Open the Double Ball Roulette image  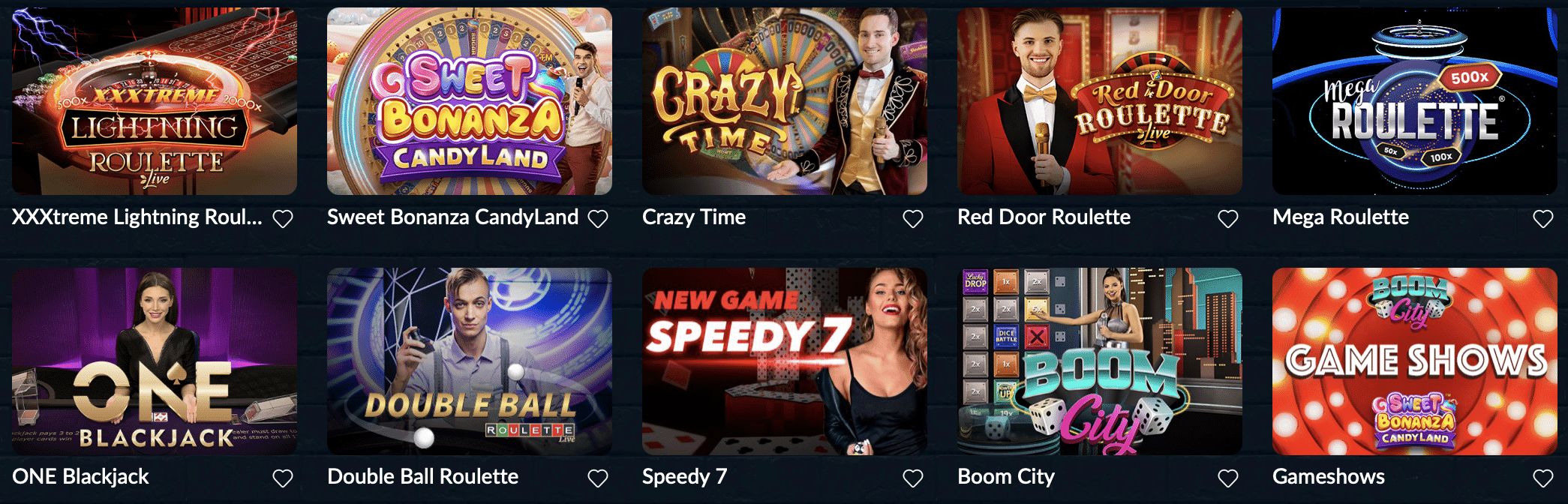[x=470, y=361]
